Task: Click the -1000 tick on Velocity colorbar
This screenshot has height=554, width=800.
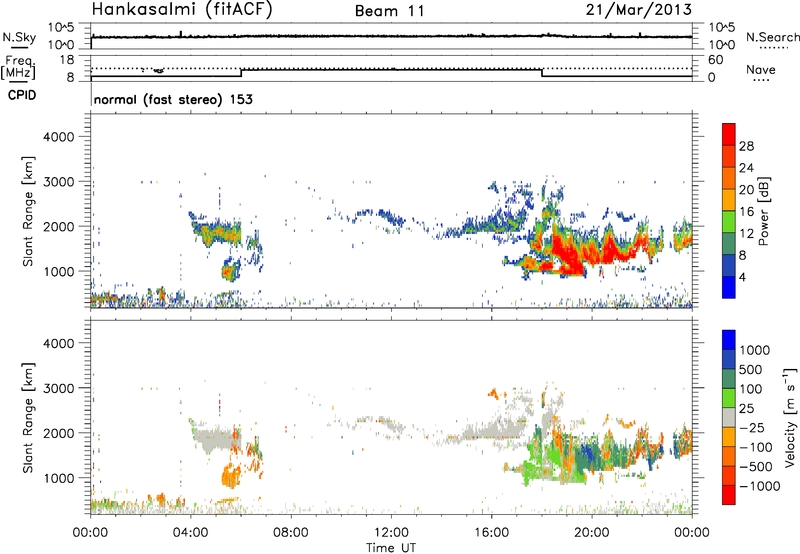Action: pyautogui.click(x=759, y=486)
